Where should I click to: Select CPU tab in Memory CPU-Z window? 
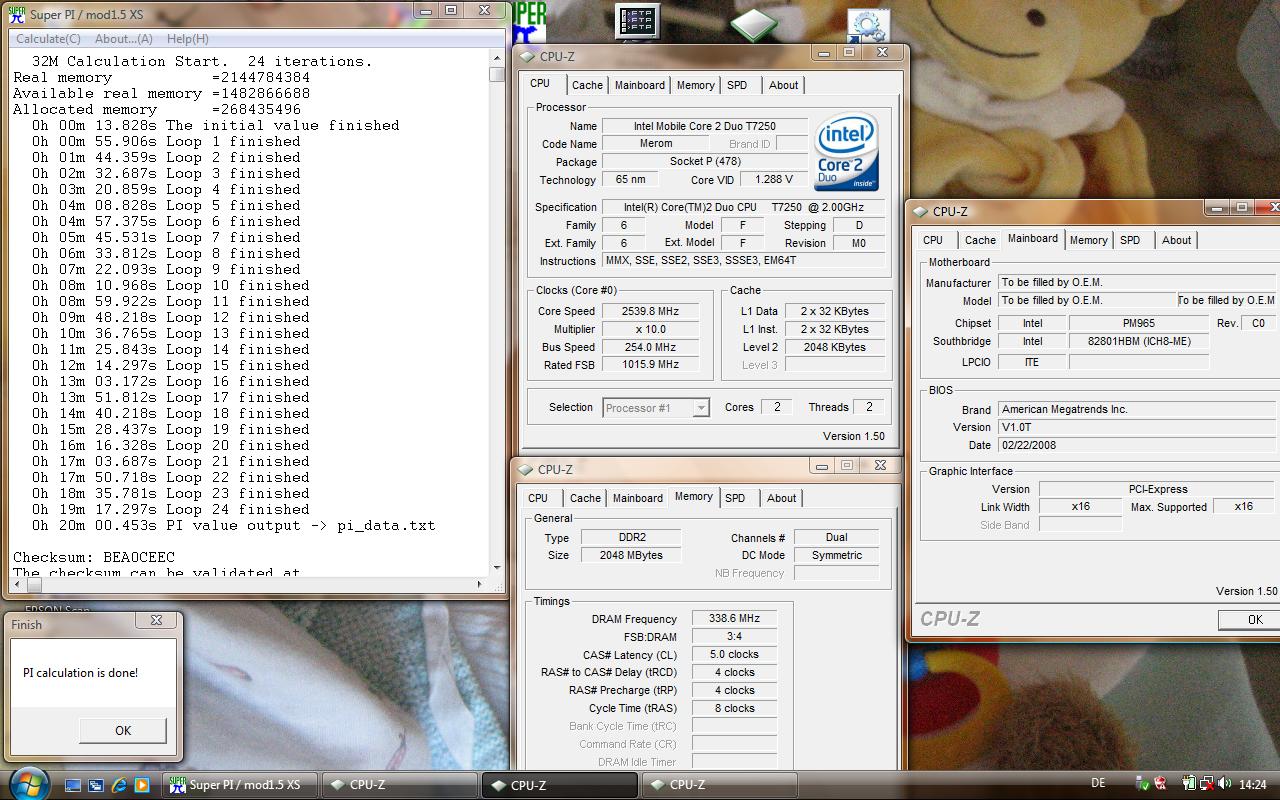[x=538, y=498]
